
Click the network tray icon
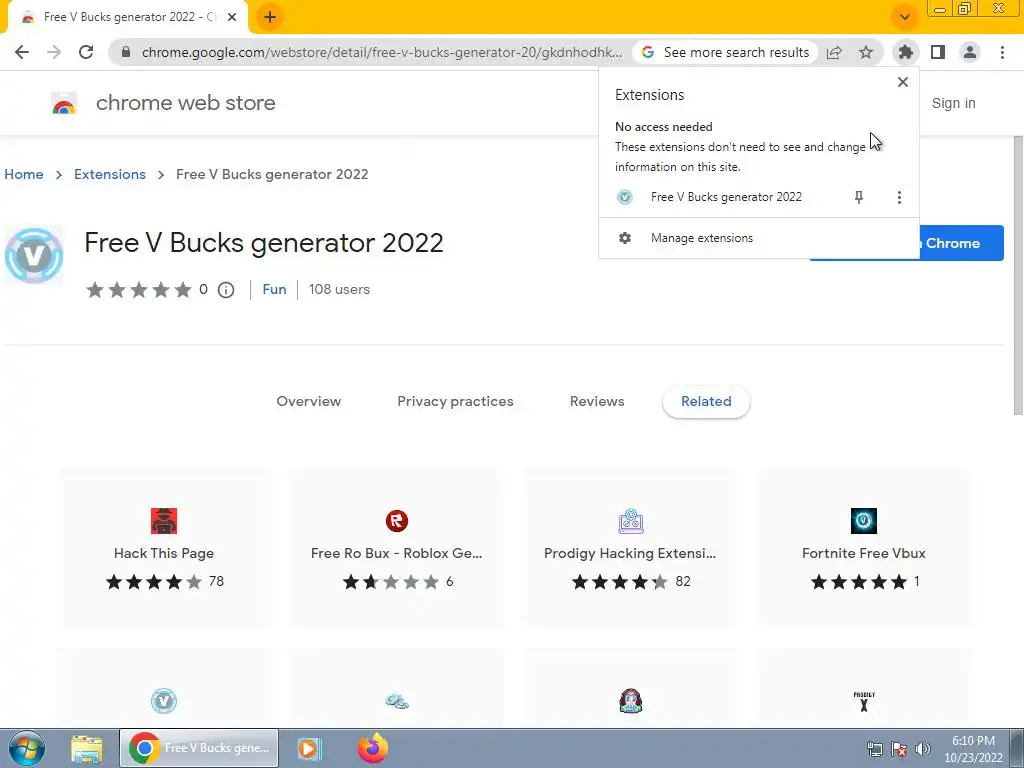(874, 749)
